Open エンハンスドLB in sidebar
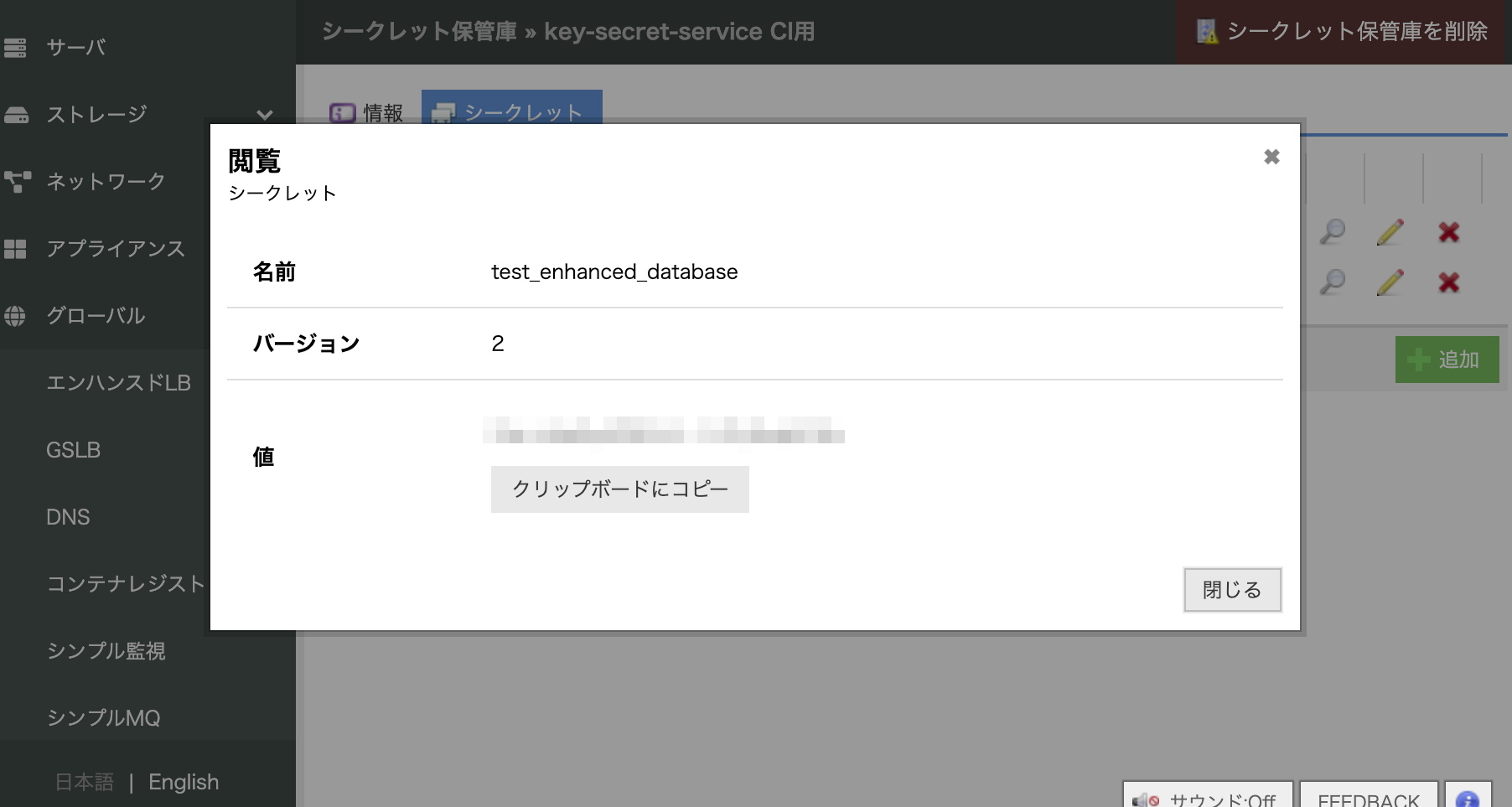This screenshot has width=1512, height=807. (x=118, y=383)
